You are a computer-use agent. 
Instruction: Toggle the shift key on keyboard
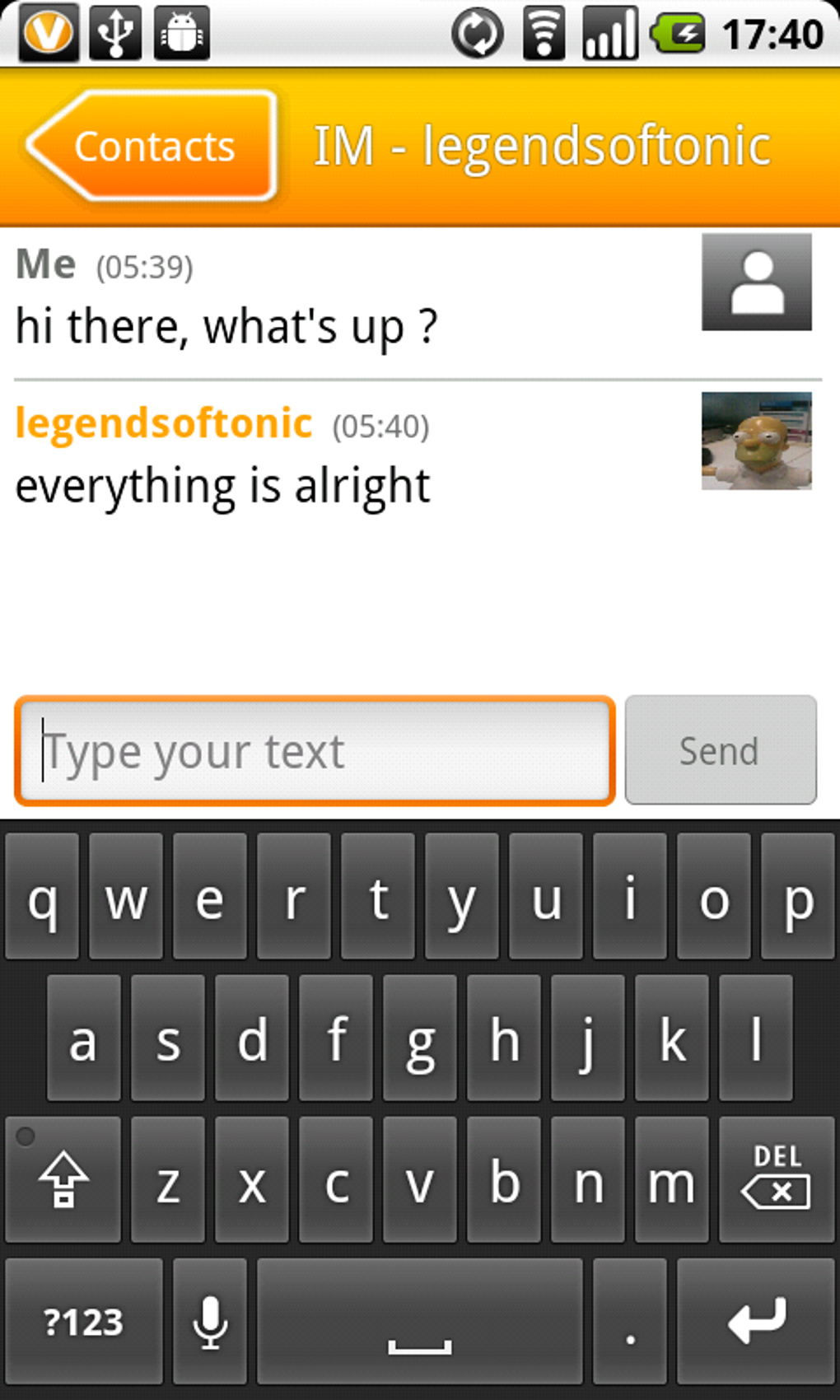[x=63, y=1179]
